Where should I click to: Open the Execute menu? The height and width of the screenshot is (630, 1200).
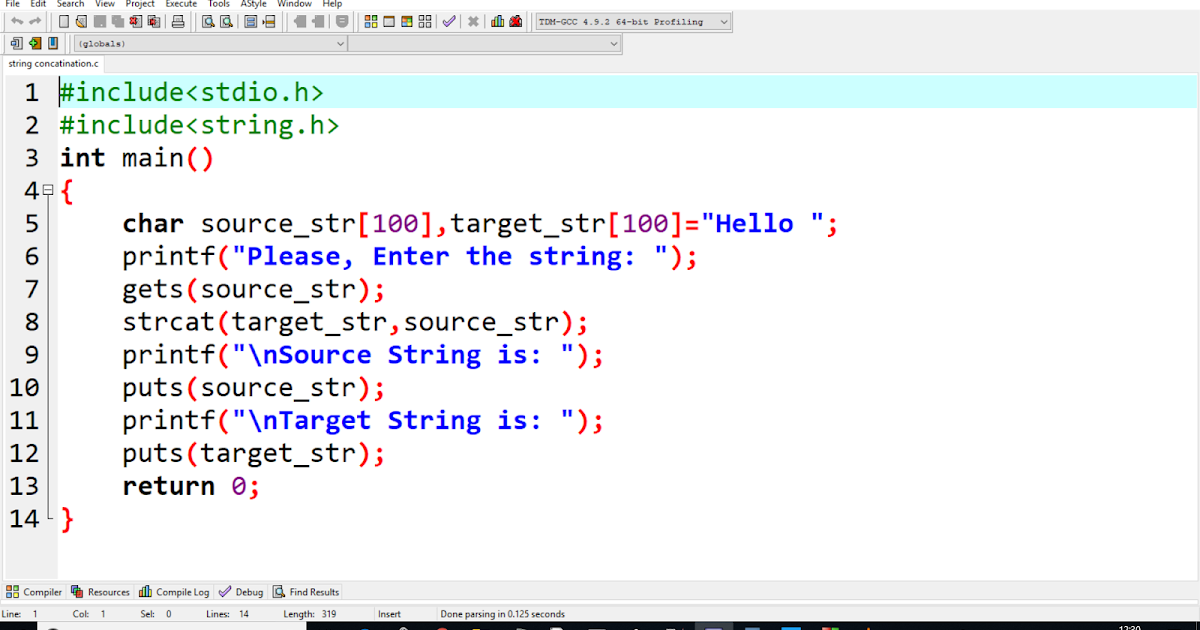(x=180, y=4)
